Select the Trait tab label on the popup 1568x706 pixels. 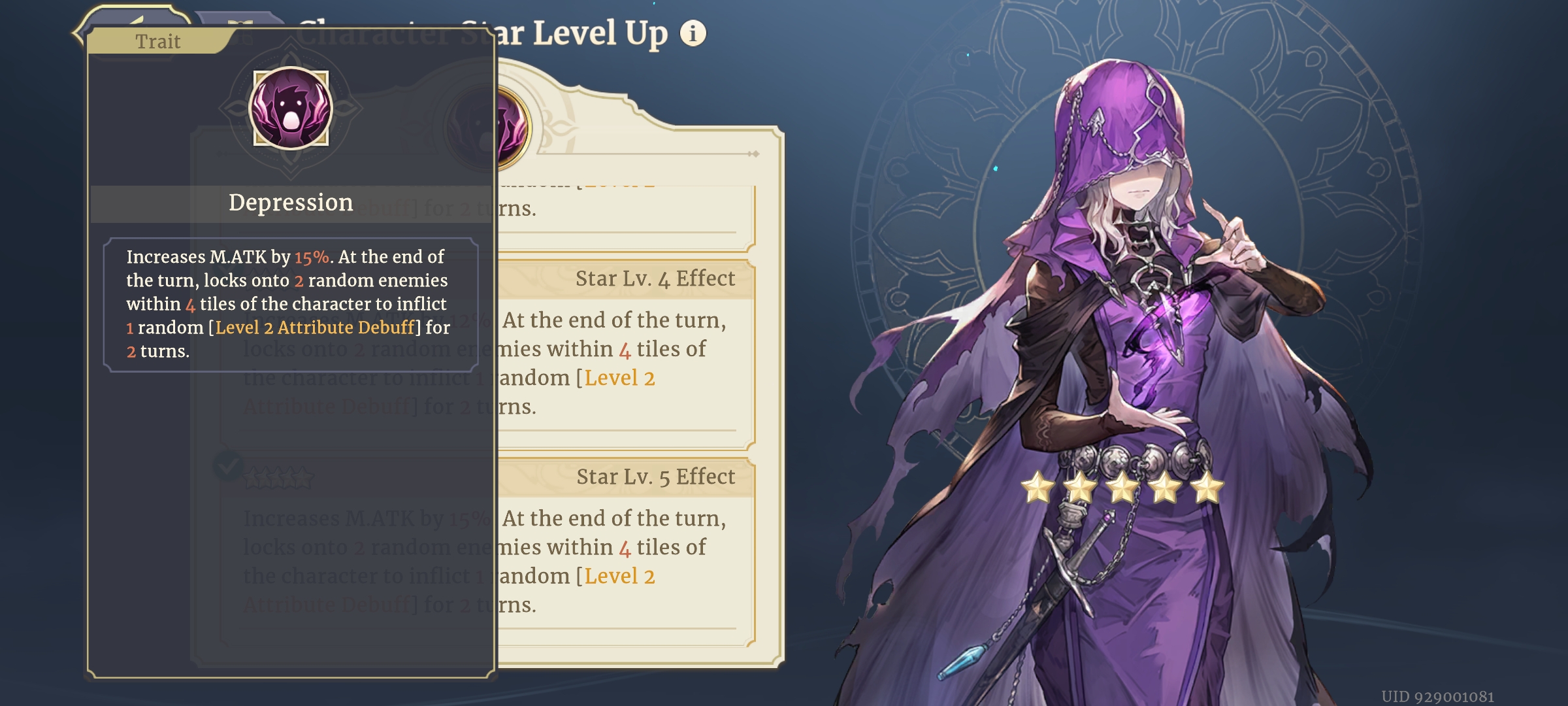pos(157,41)
